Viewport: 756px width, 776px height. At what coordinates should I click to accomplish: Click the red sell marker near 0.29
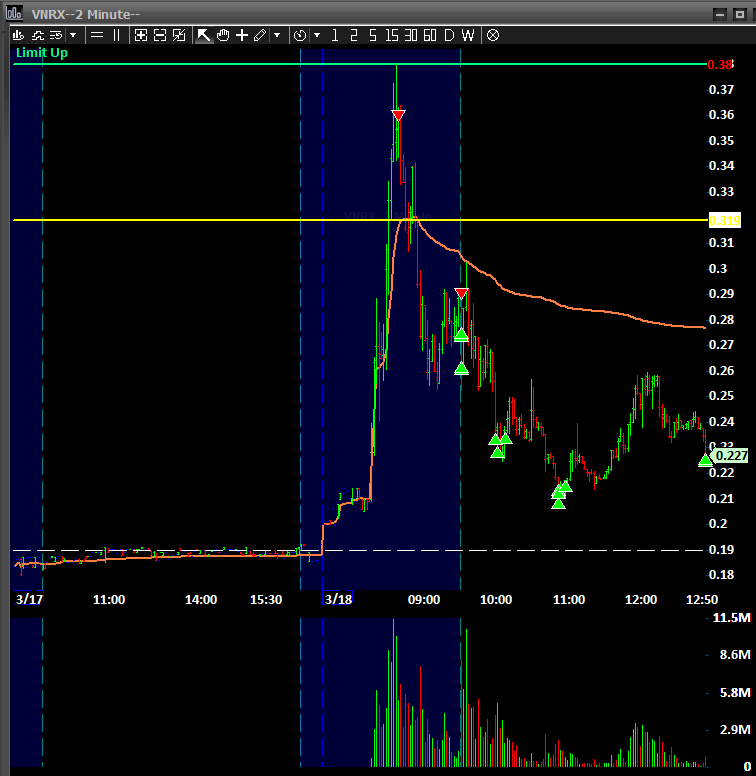(461, 293)
